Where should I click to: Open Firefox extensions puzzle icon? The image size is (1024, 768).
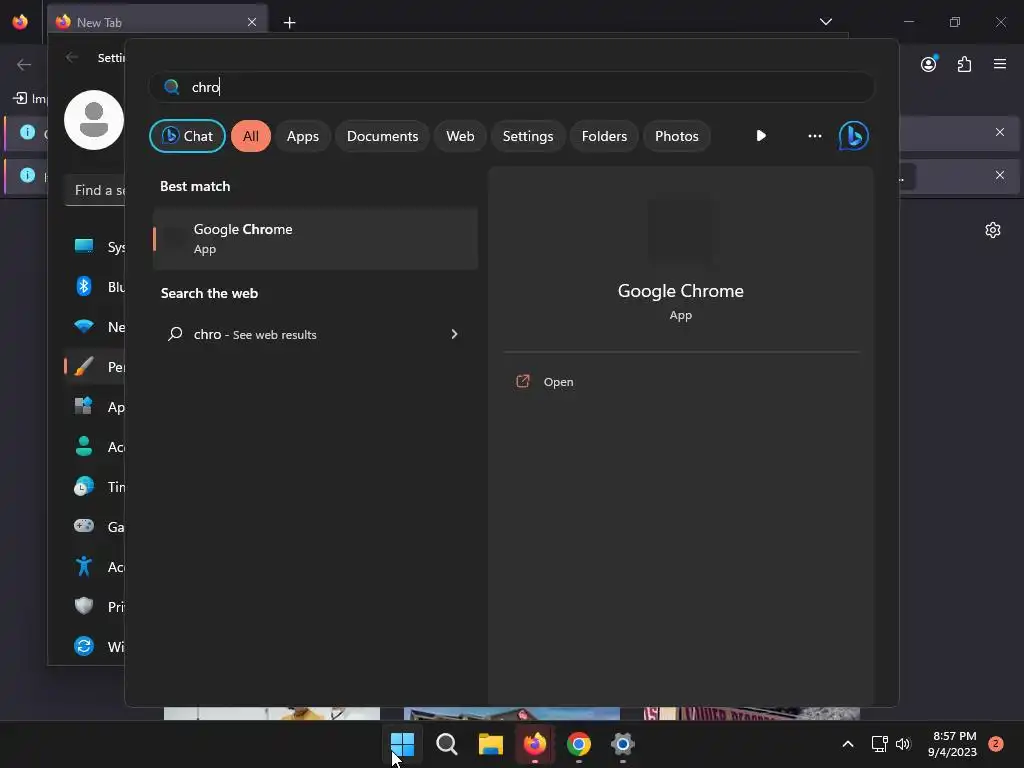964,64
